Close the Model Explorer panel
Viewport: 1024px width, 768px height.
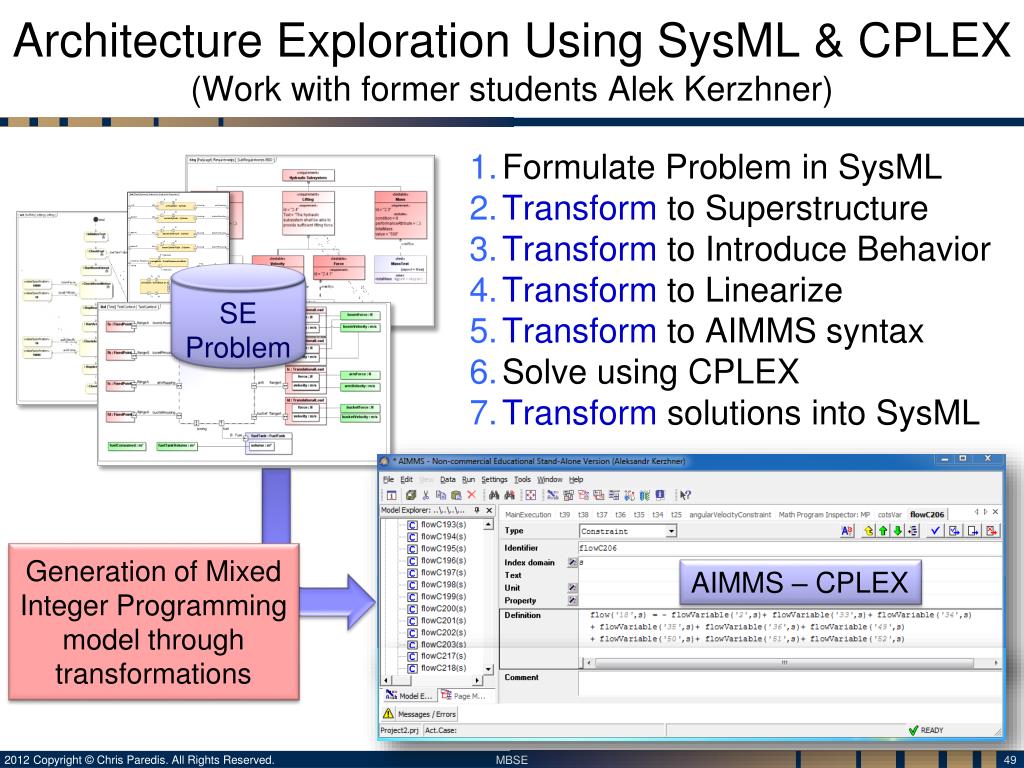[489, 510]
